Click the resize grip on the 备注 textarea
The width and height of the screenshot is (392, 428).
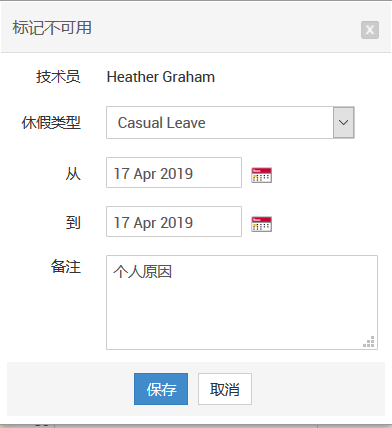[x=369, y=342]
